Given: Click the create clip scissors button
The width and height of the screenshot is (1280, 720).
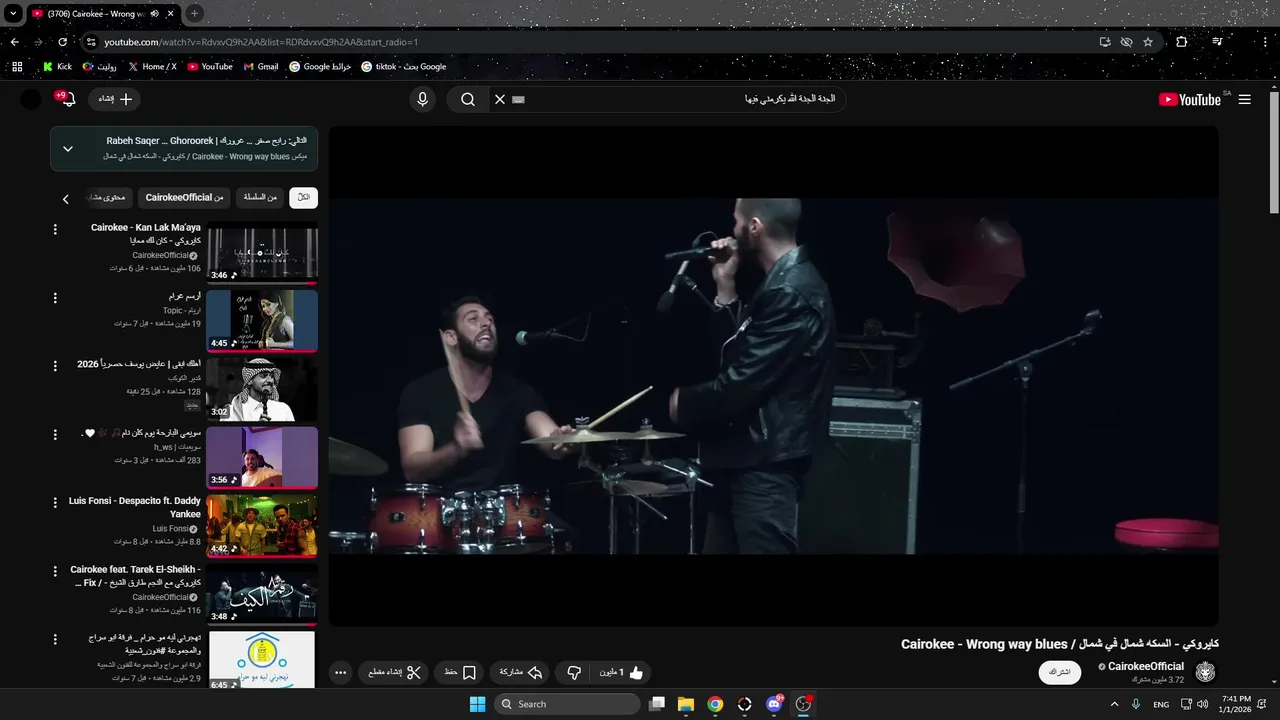Looking at the screenshot, I should (x=394, y=673).
